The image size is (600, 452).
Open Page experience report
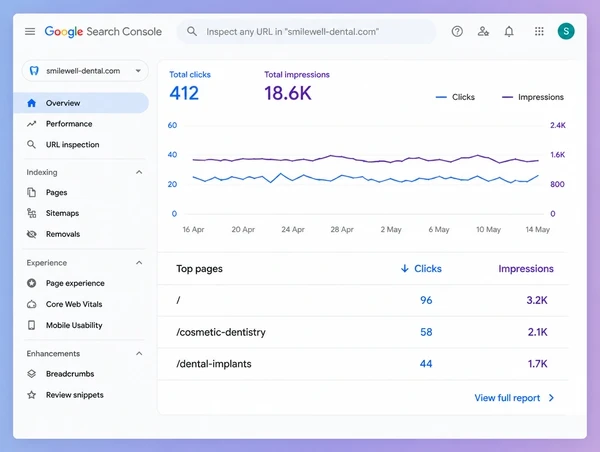75,283
